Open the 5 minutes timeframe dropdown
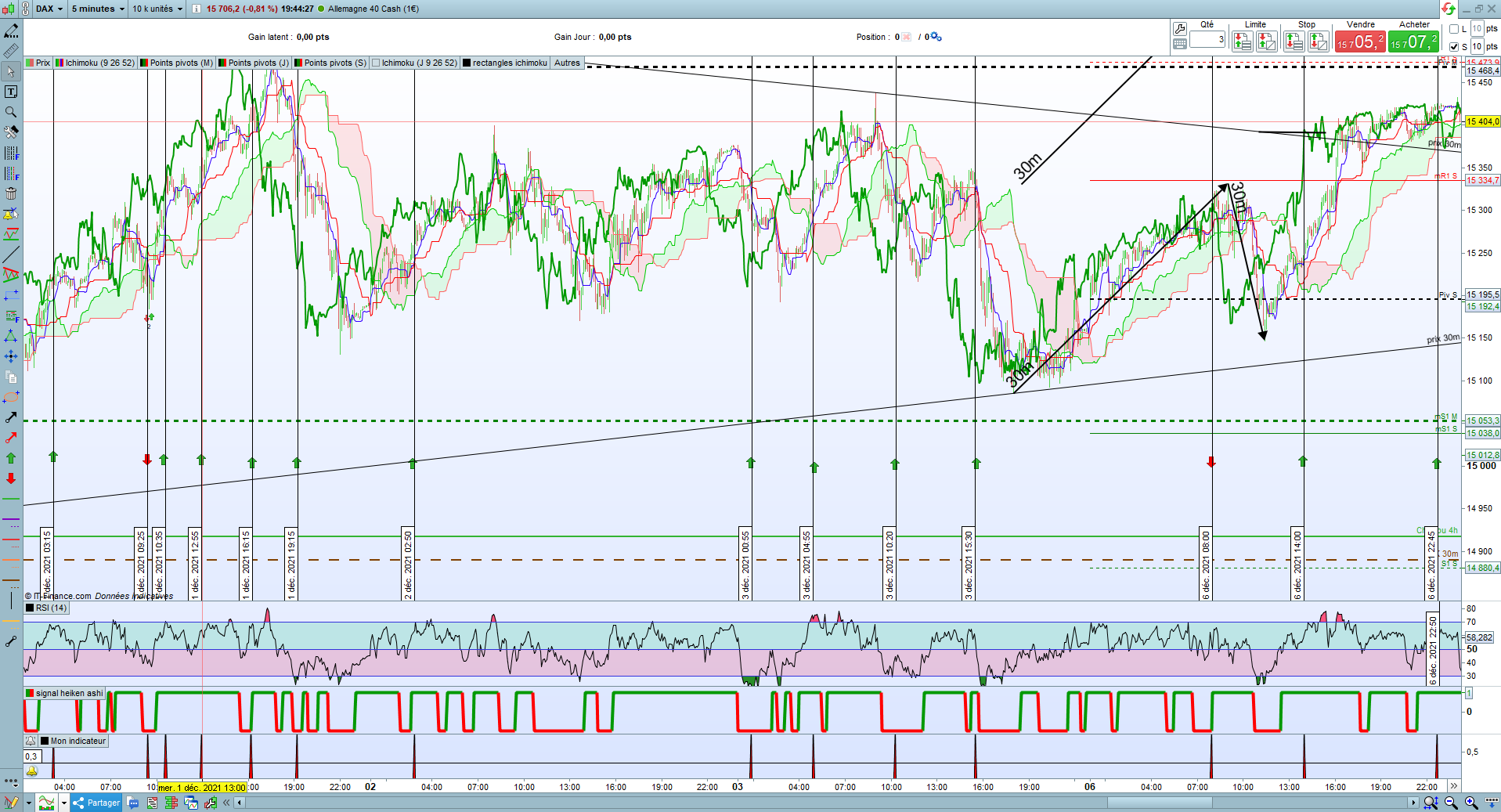Screen dimensions: 1501x812 [98, 9]
